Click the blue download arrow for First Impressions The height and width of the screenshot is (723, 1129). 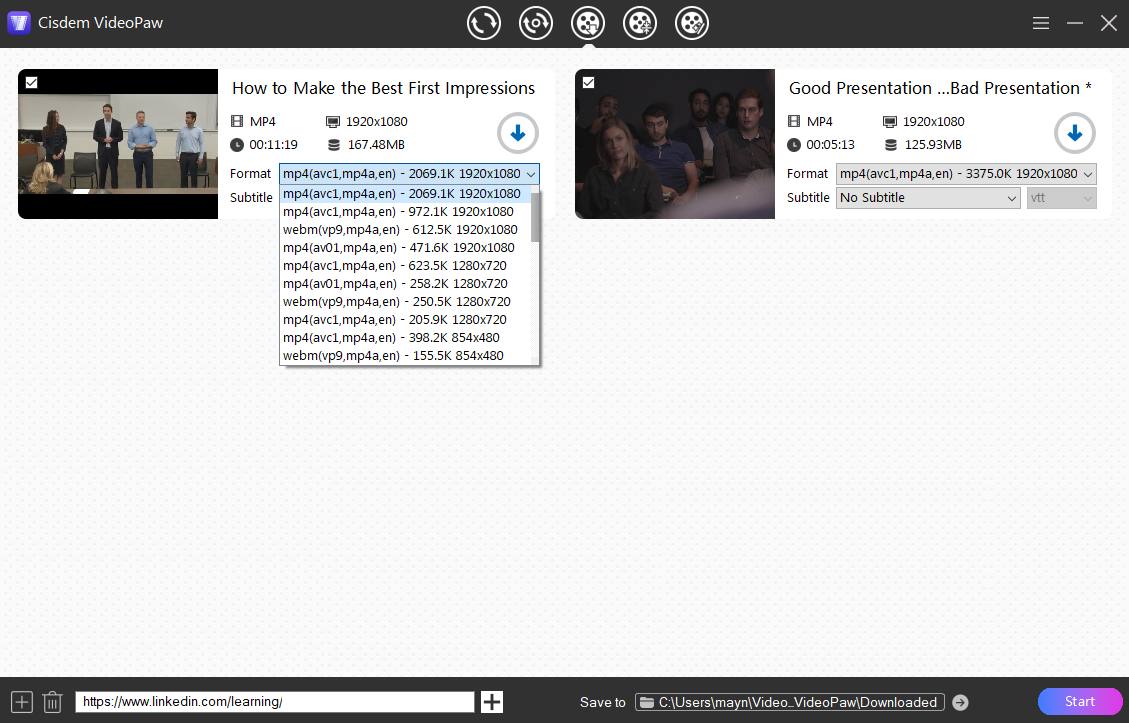[518, 133]
